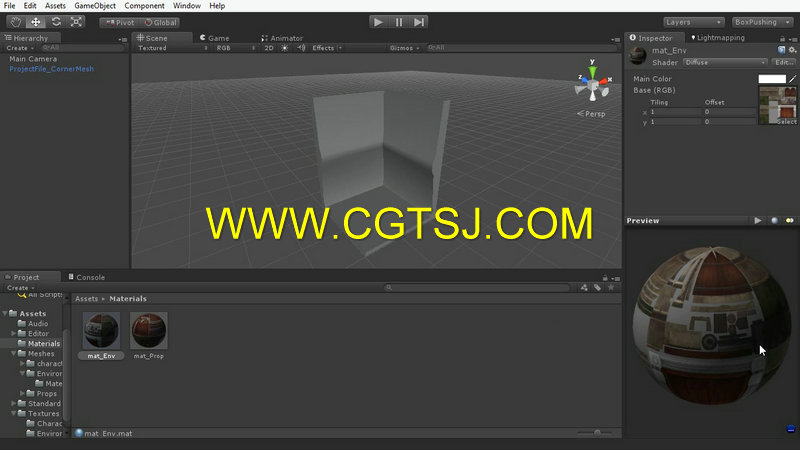Click the Preview sphere shape icon
This screenshot has width=800, height=450.
[774, 220]
